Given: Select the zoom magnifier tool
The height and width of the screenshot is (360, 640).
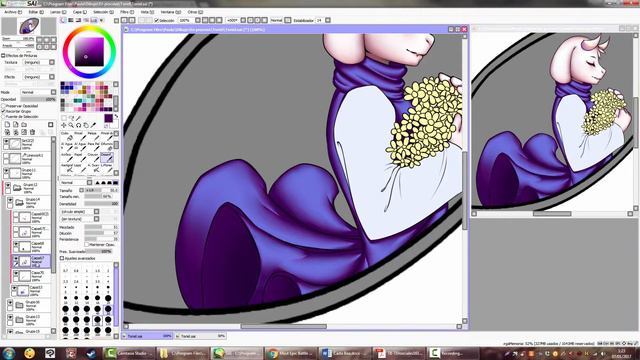Looking at the screenshot, I should pyautogui.click(x=71, y=125).
